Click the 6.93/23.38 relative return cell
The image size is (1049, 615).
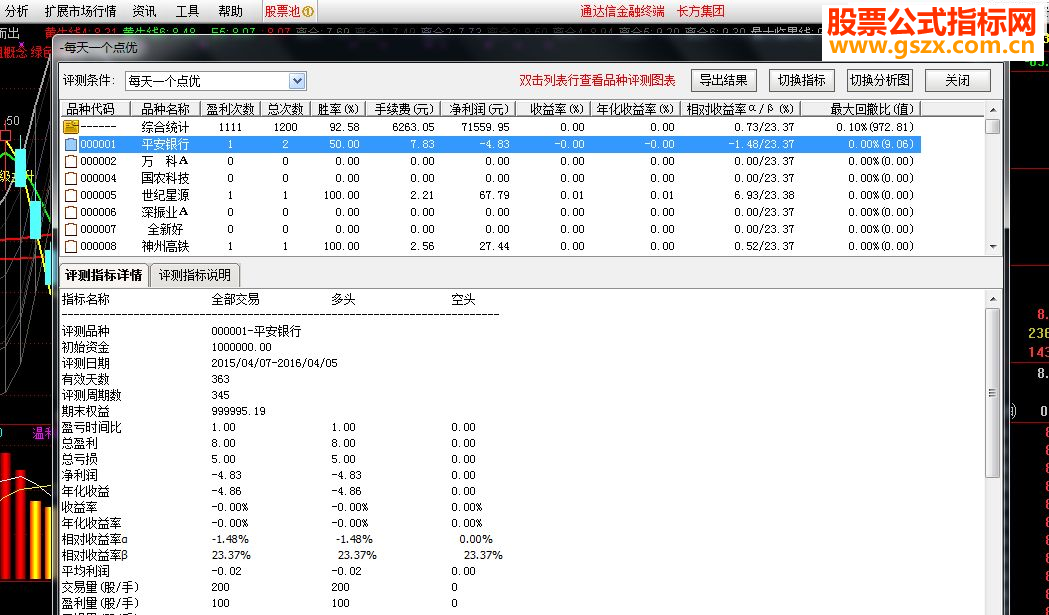tap(764, 195)
